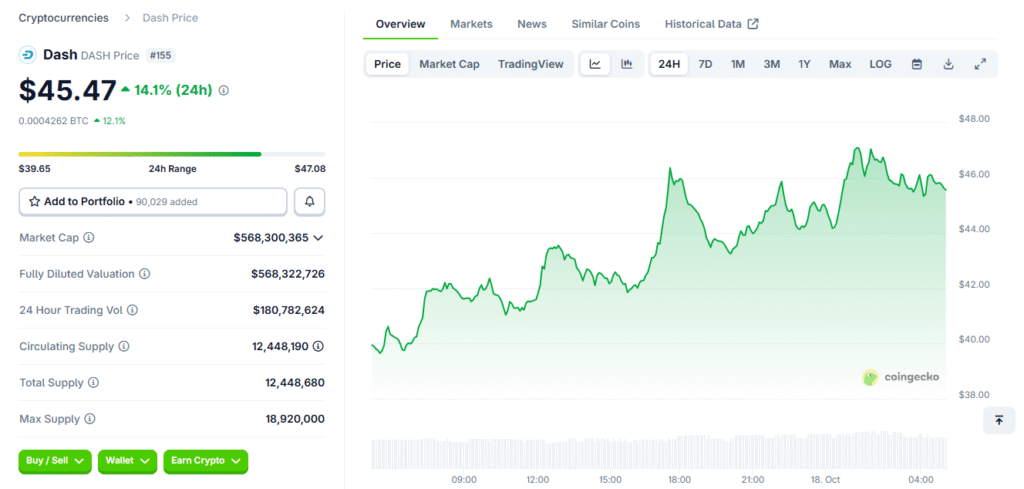Click the price alert bell icon

point(310,202)
